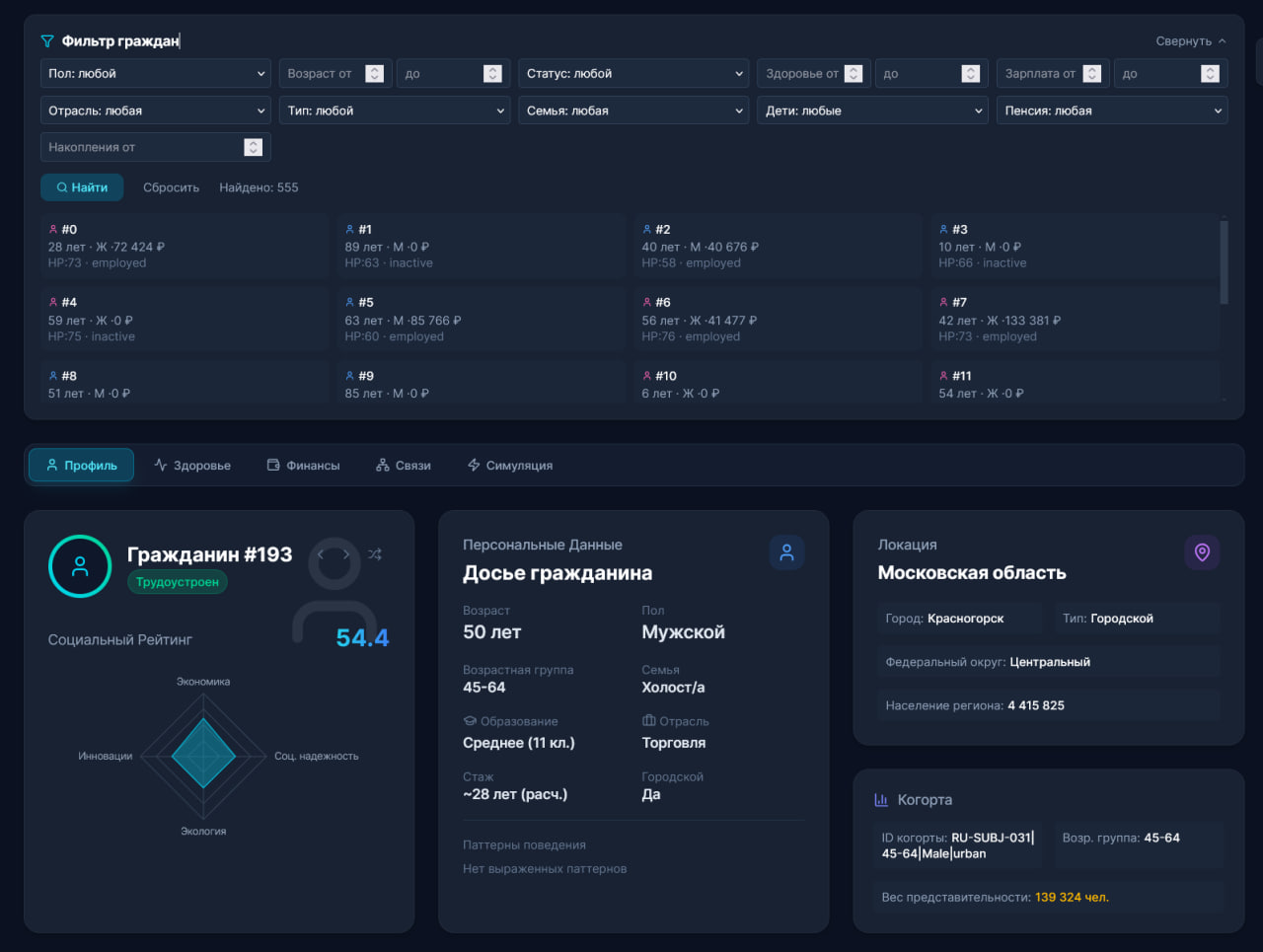Click the person icon on card #8
Viewport: 1263px width, 952px height.
(x=53, y=376)
